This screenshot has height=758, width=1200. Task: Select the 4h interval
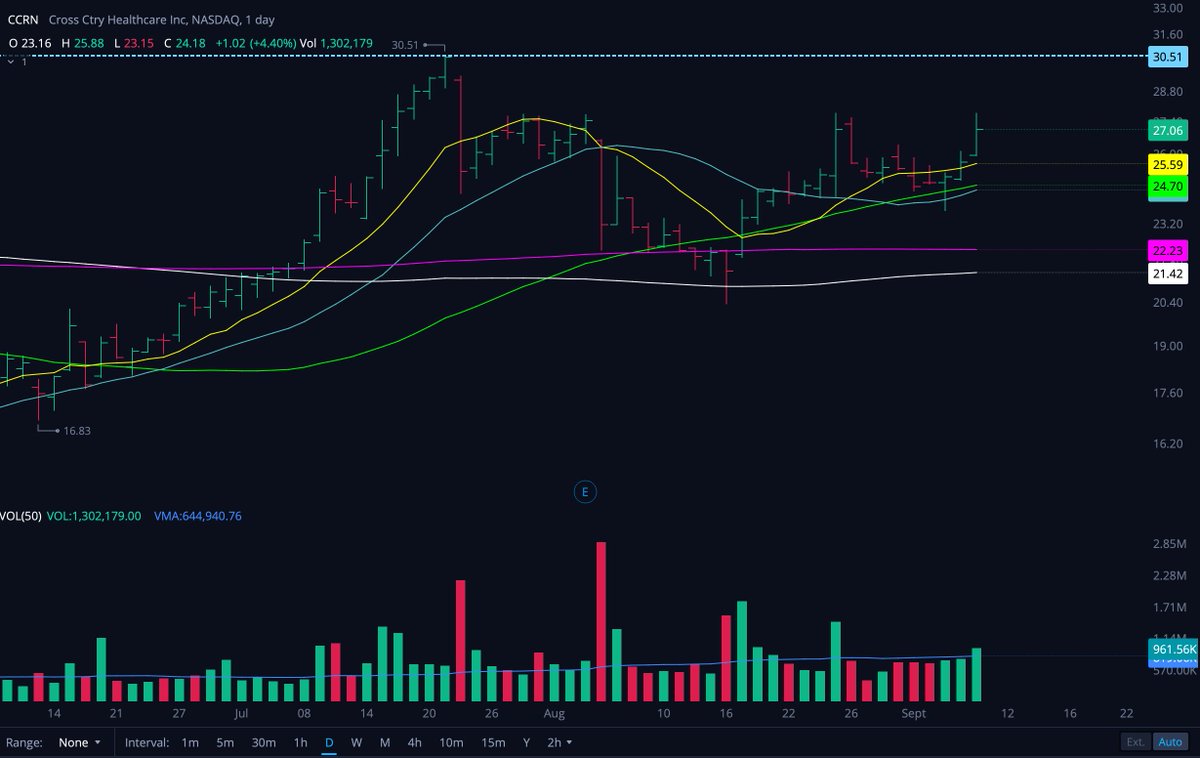pyautogui.click(x=414, y=743)
